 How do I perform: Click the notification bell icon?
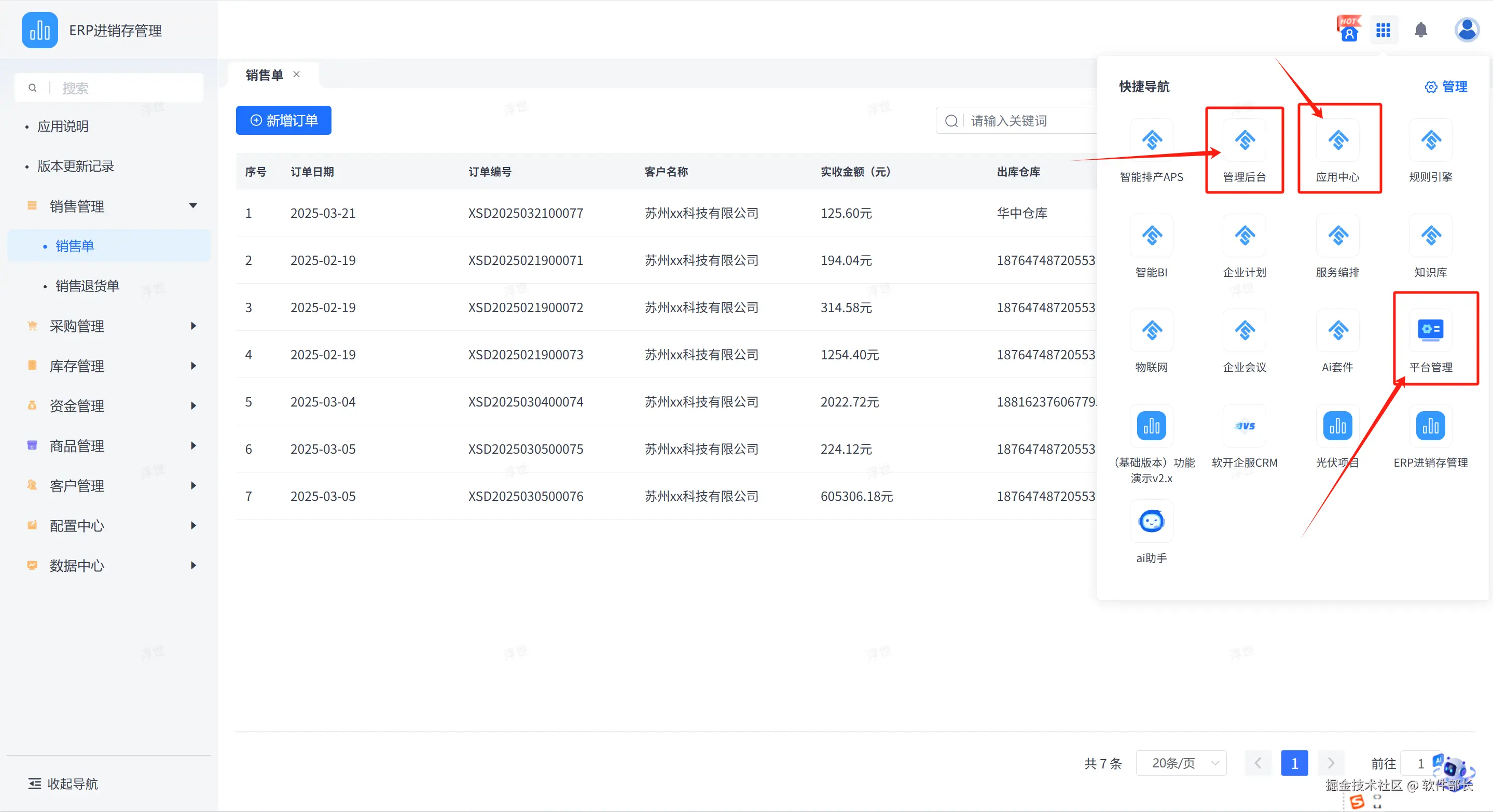(1420, 30)
